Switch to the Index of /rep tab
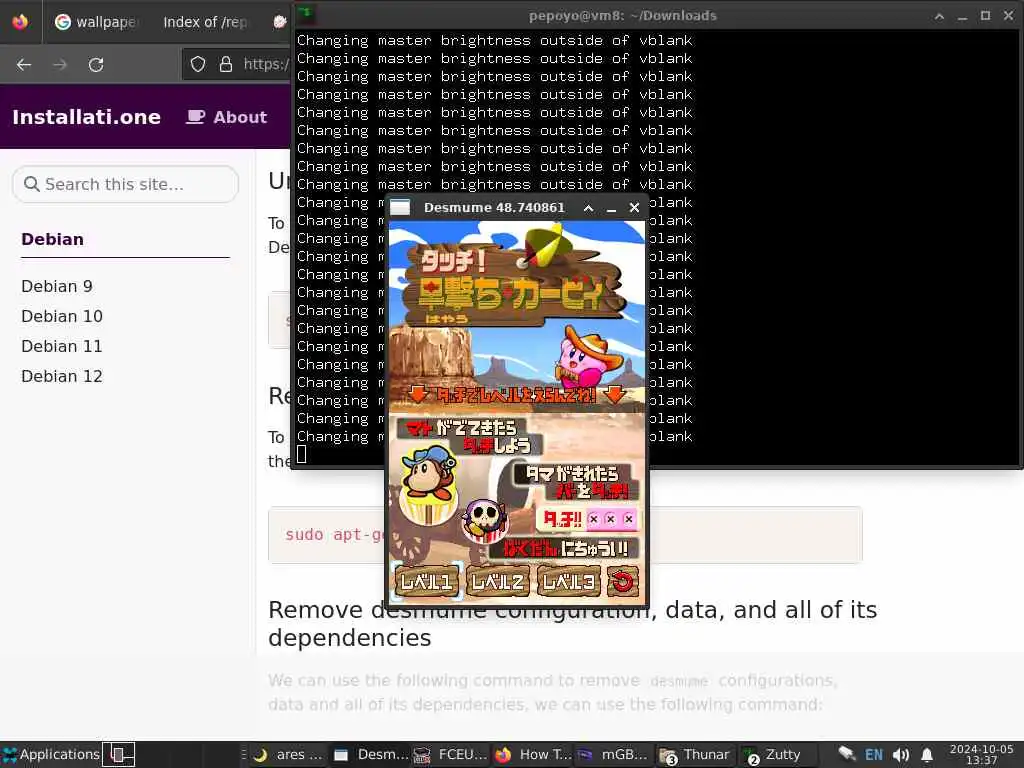 click(204, 22)
